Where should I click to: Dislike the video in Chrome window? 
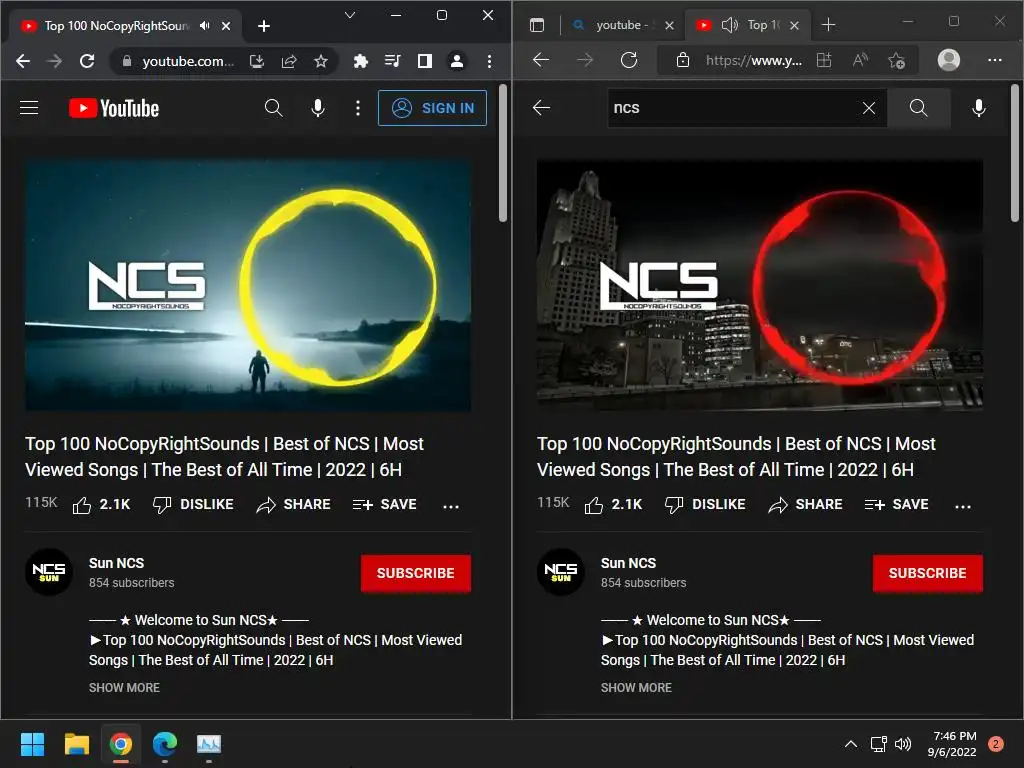point(193,505)
